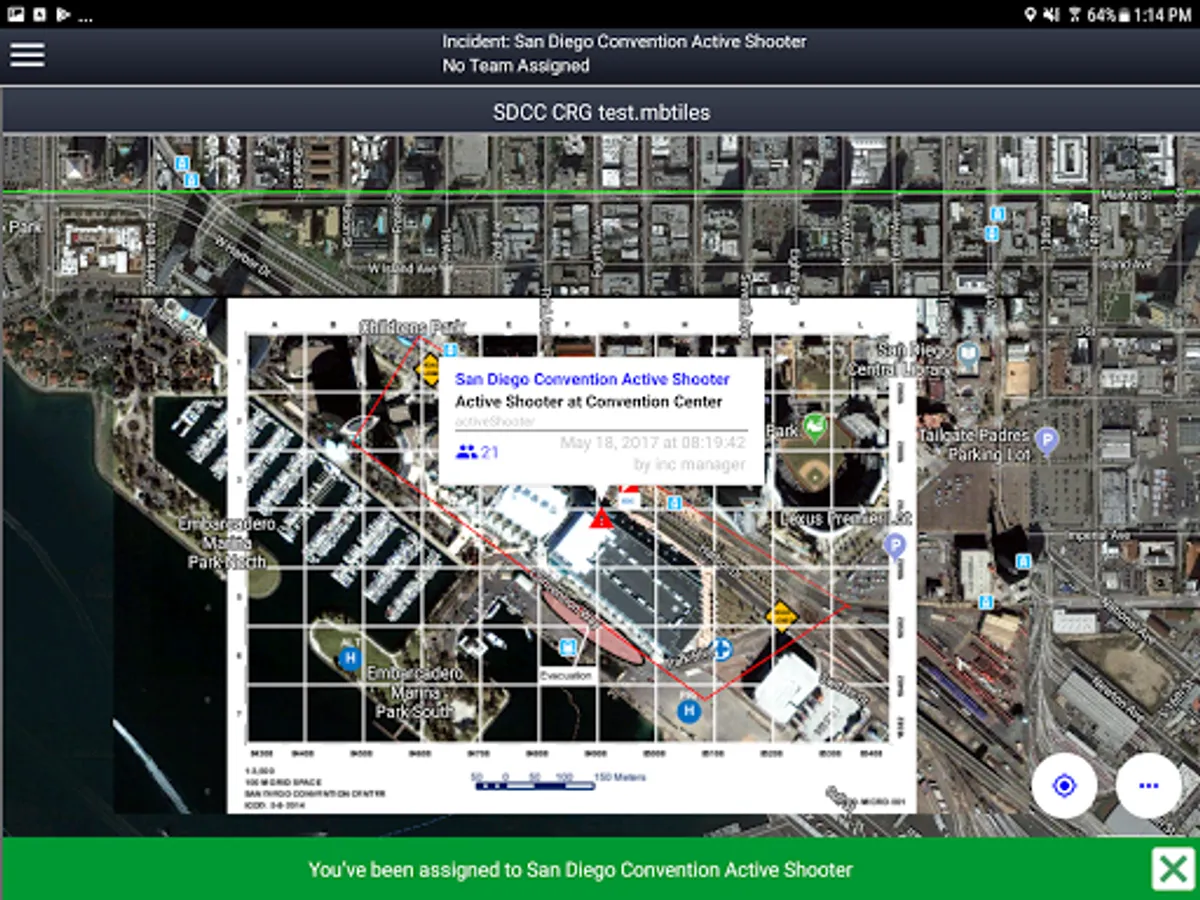1200x900 pixels.
Task: Tap the SDCC CRG test.mbtiles layer header
Action: click(600, 112)
